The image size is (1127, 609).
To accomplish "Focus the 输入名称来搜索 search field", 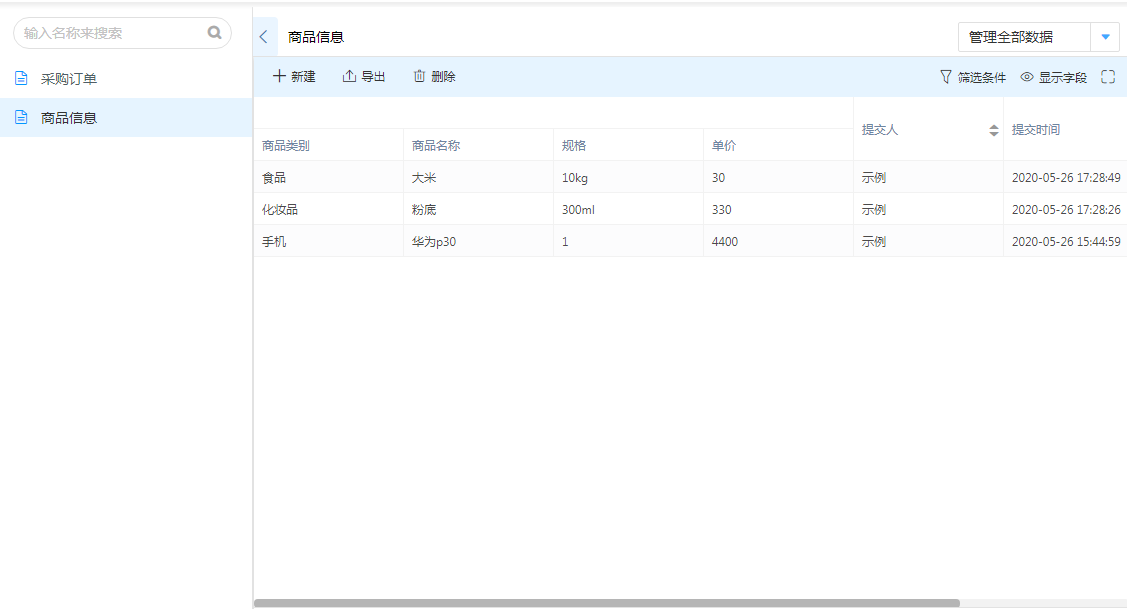I will (110, 33).
